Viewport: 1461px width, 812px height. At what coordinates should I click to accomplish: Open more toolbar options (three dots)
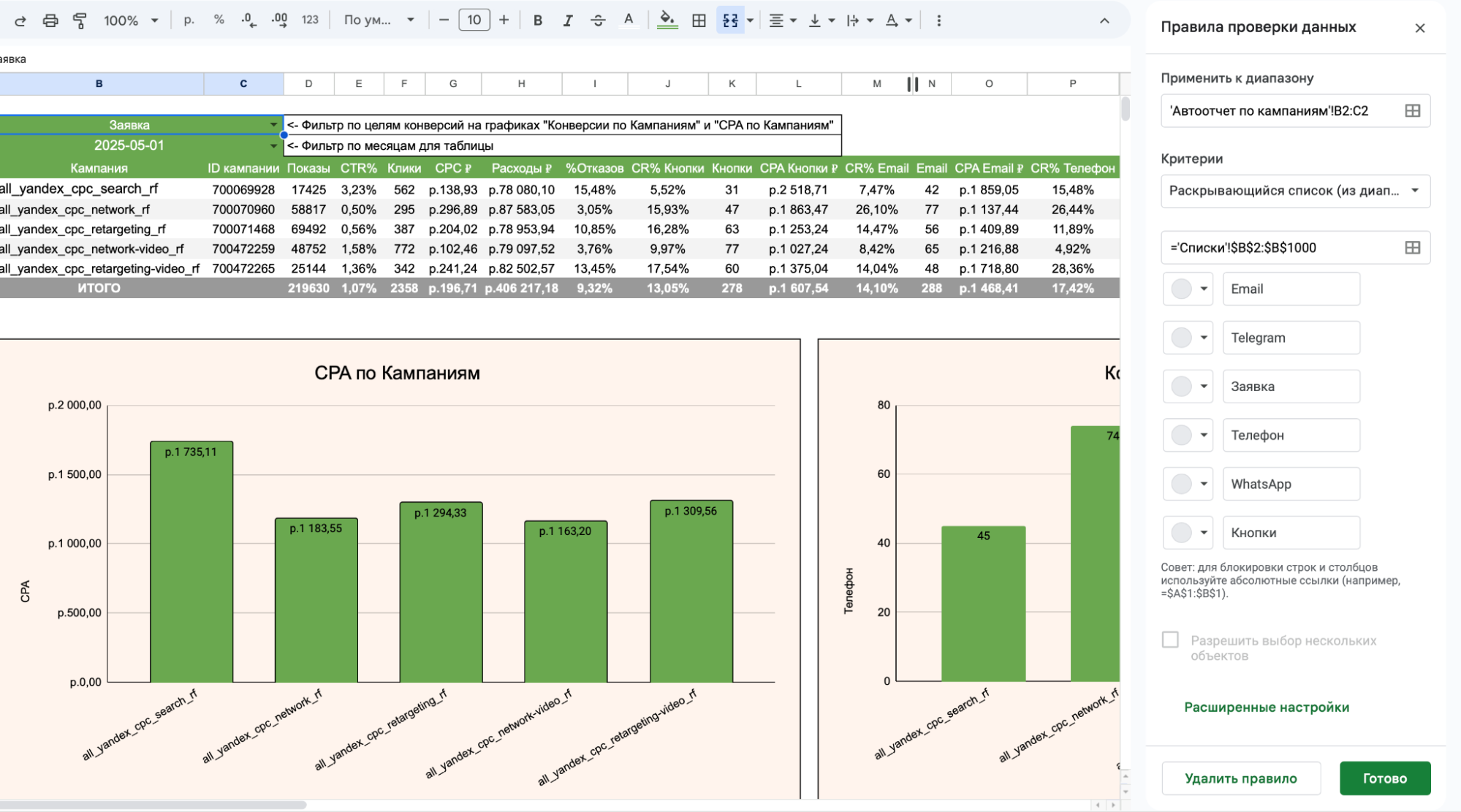point(938,20)
